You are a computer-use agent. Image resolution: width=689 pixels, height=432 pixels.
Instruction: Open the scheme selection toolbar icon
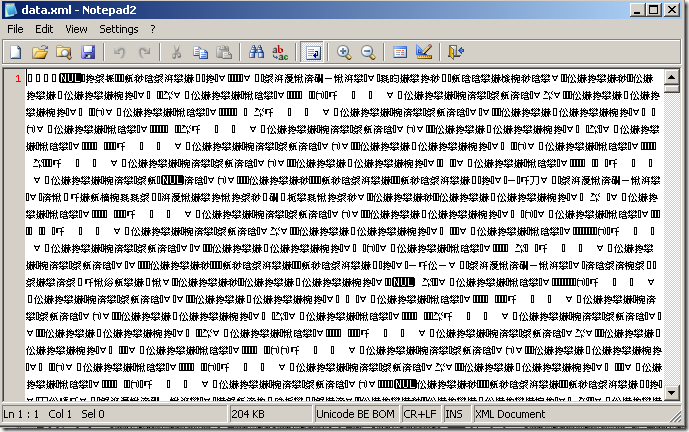click(400, 52)
